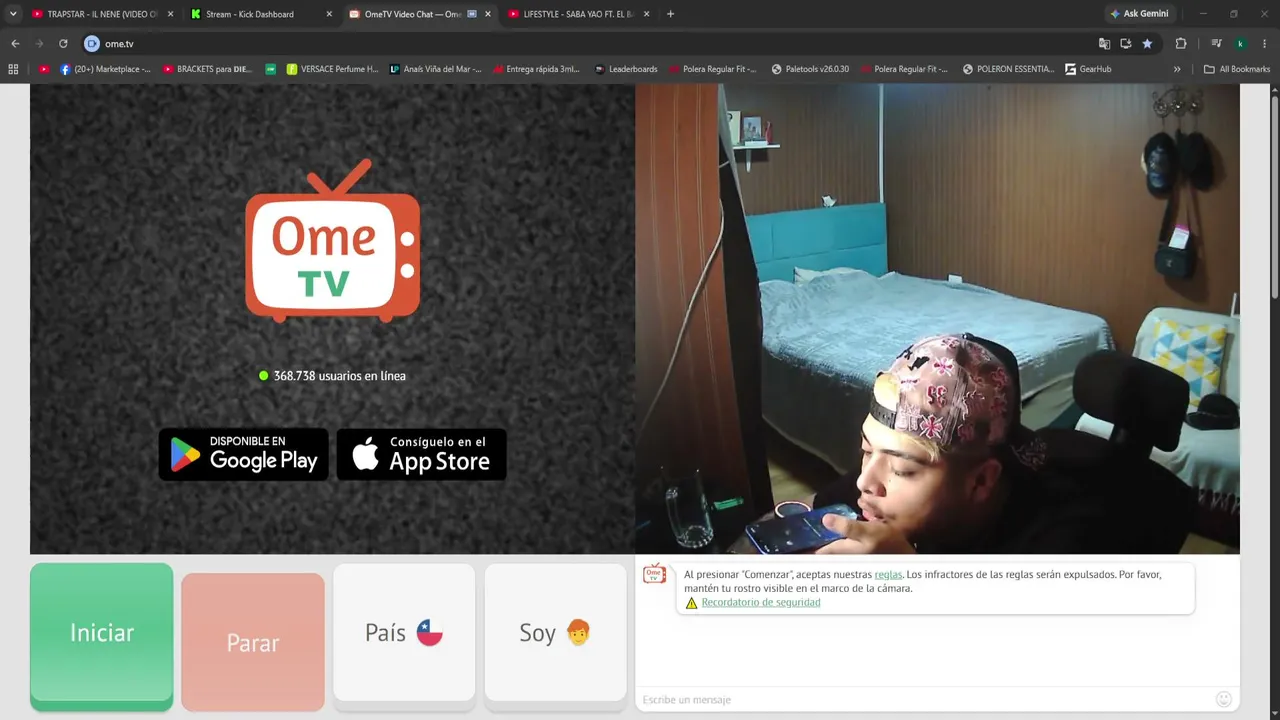This screenshot has width=1280, height=720.
Task: Minimize the Chrome window
Action: 1203,14
